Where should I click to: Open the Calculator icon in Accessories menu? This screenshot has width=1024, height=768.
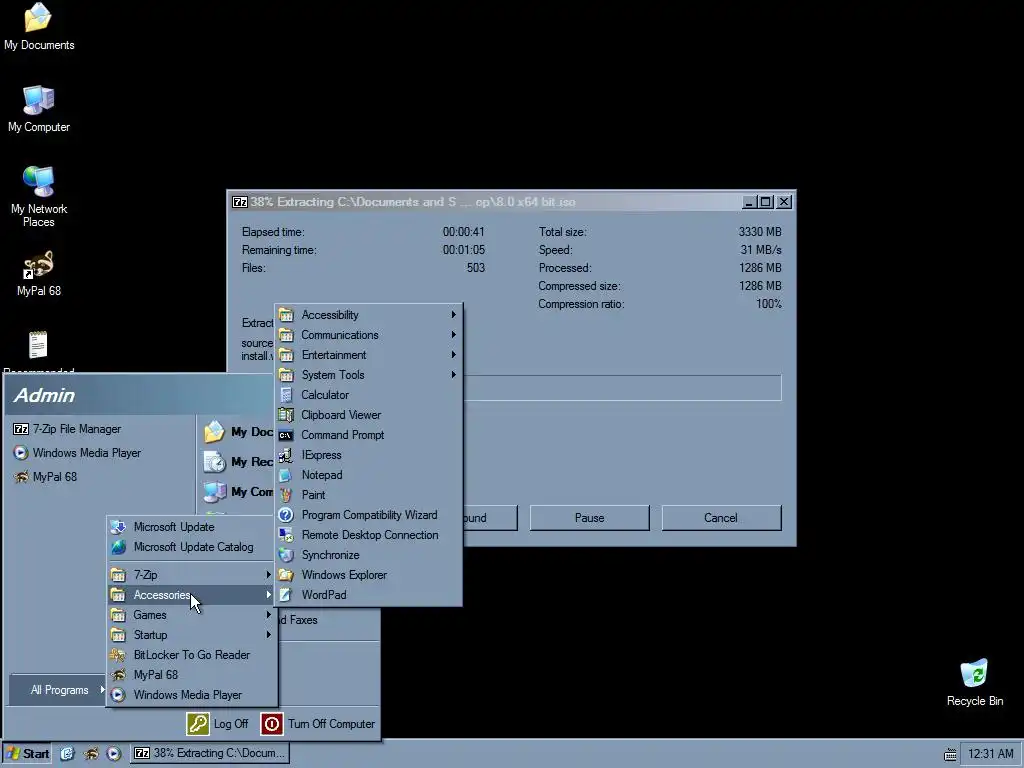click(x=285, y=395)
